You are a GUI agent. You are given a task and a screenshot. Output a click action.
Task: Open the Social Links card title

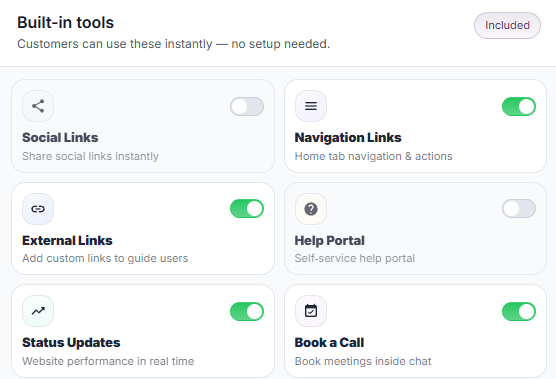tap(60, 138)
